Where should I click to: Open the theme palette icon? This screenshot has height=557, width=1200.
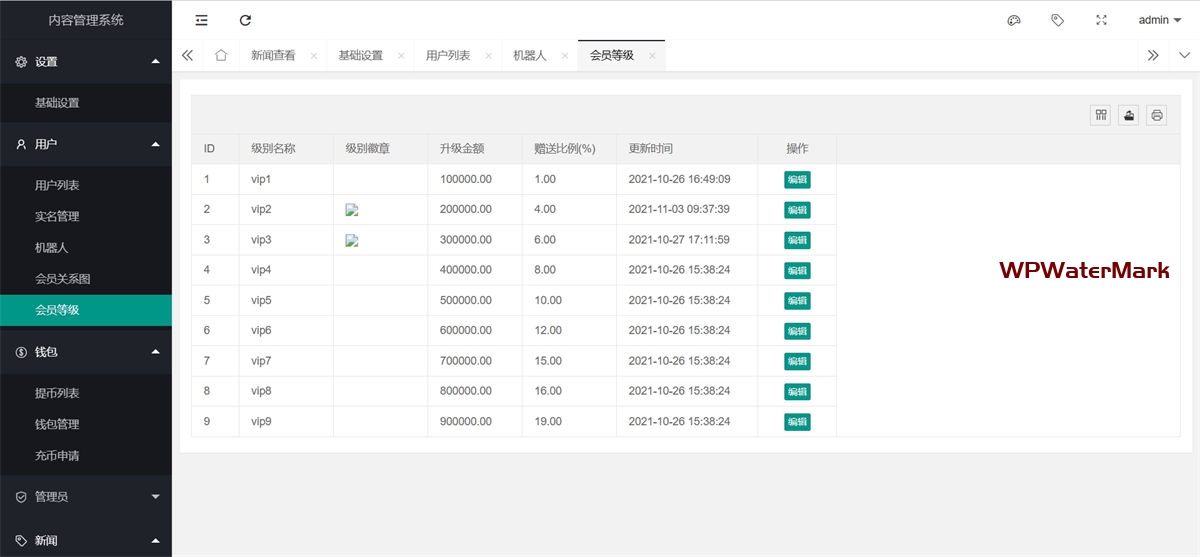click(1014, 20)
